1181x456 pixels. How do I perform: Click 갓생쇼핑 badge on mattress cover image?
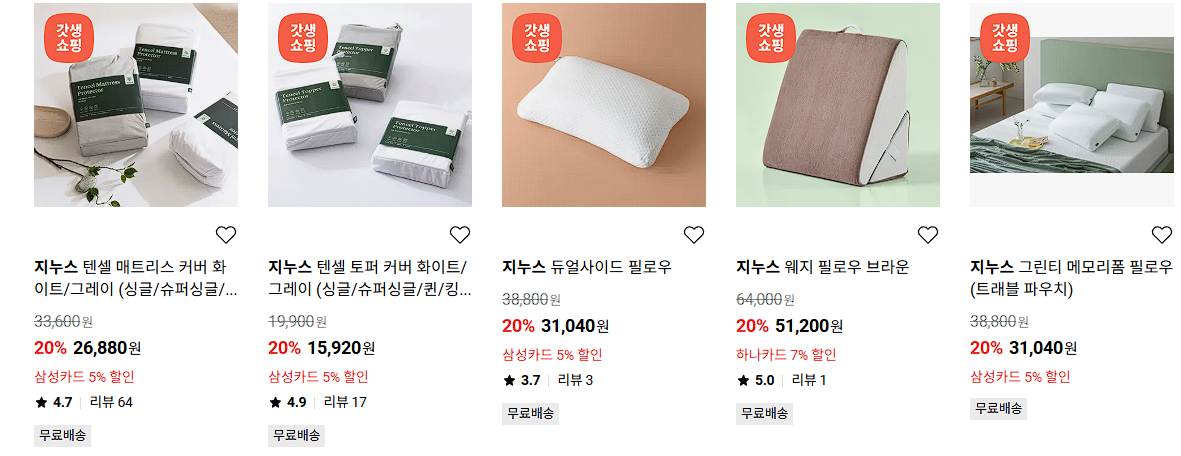69,38
